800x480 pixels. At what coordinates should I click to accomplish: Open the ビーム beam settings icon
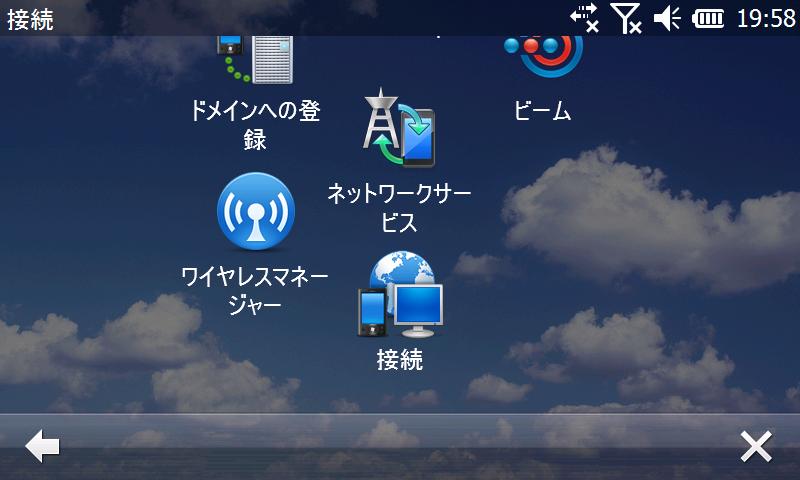543,56
